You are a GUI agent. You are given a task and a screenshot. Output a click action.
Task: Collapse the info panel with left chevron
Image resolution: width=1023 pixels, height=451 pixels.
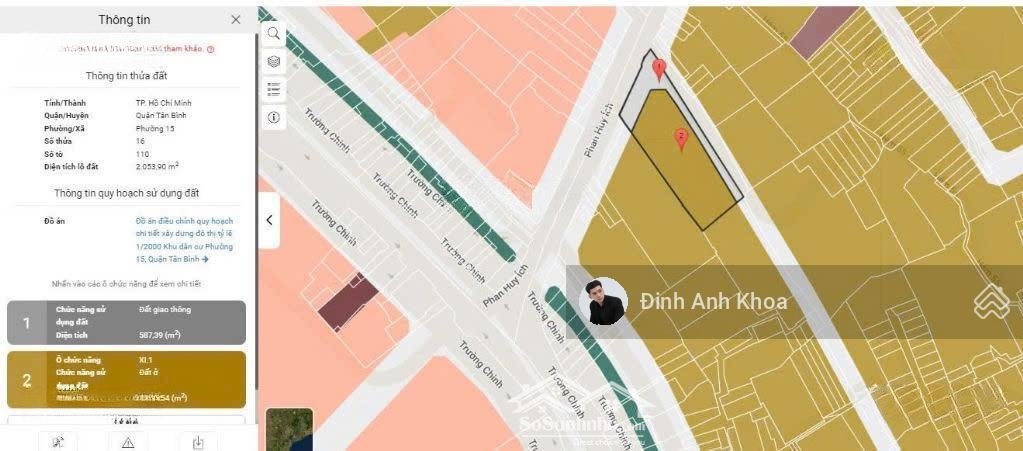[x=269, y=220]
